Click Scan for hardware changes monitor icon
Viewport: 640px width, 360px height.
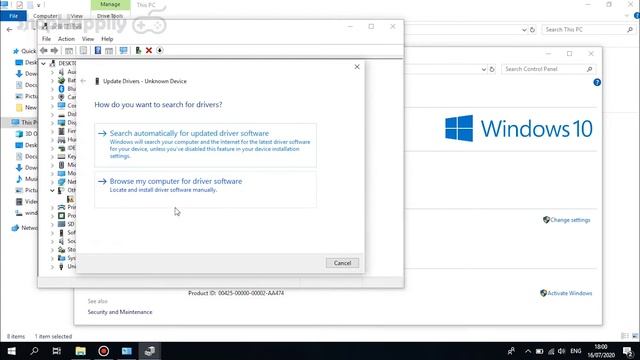coord(123,50)
